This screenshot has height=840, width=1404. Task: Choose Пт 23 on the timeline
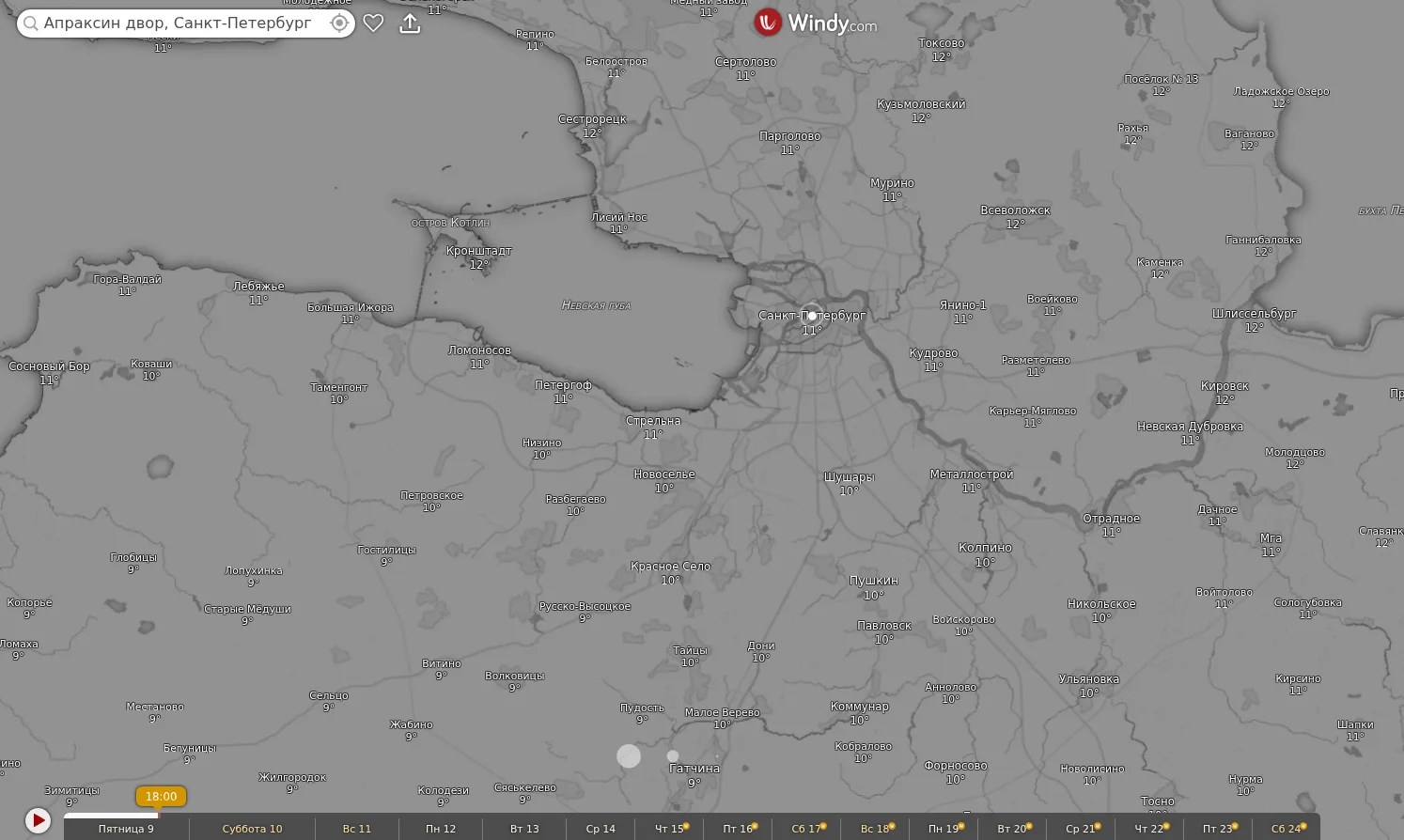point(1219,829)
